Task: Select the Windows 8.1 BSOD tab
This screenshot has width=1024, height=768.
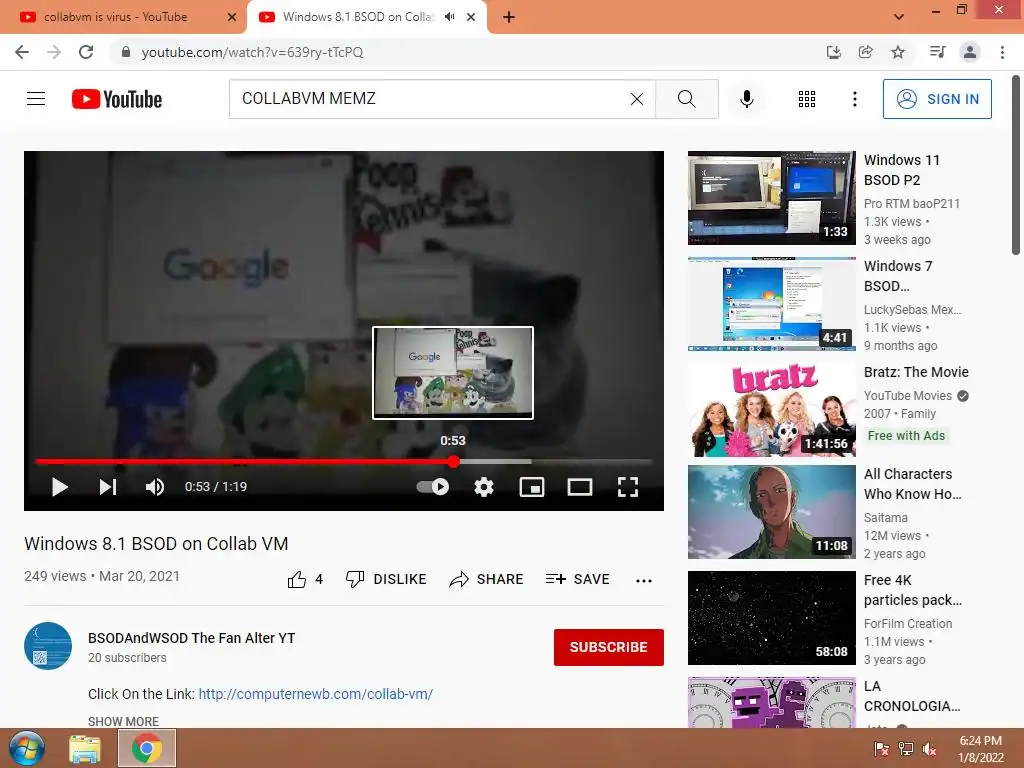Action: coord(357,17)
